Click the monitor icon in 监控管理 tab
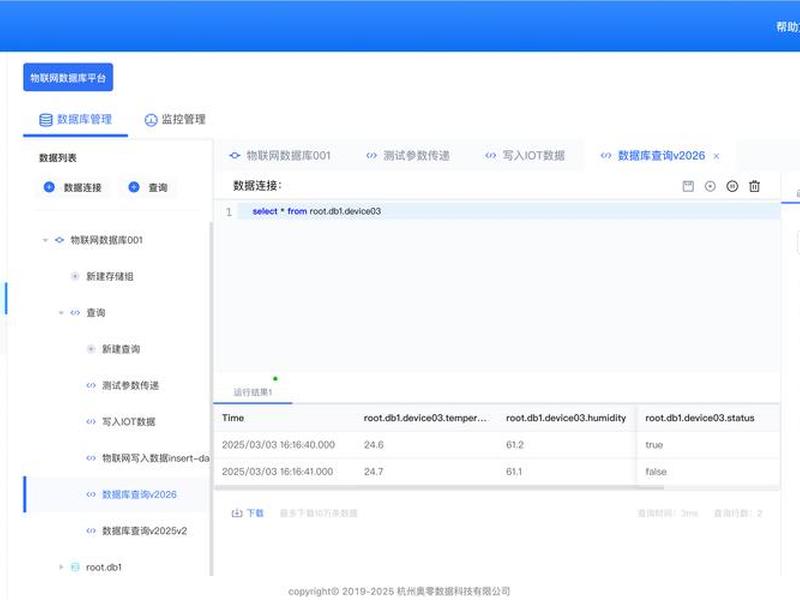800x600 pixels. [151, 120]
